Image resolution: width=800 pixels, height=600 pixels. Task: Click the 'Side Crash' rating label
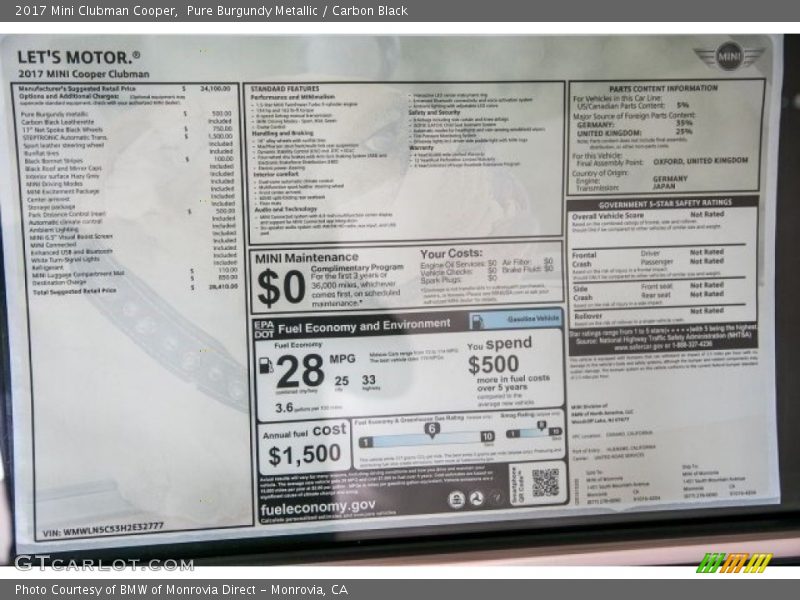[582, 293]
